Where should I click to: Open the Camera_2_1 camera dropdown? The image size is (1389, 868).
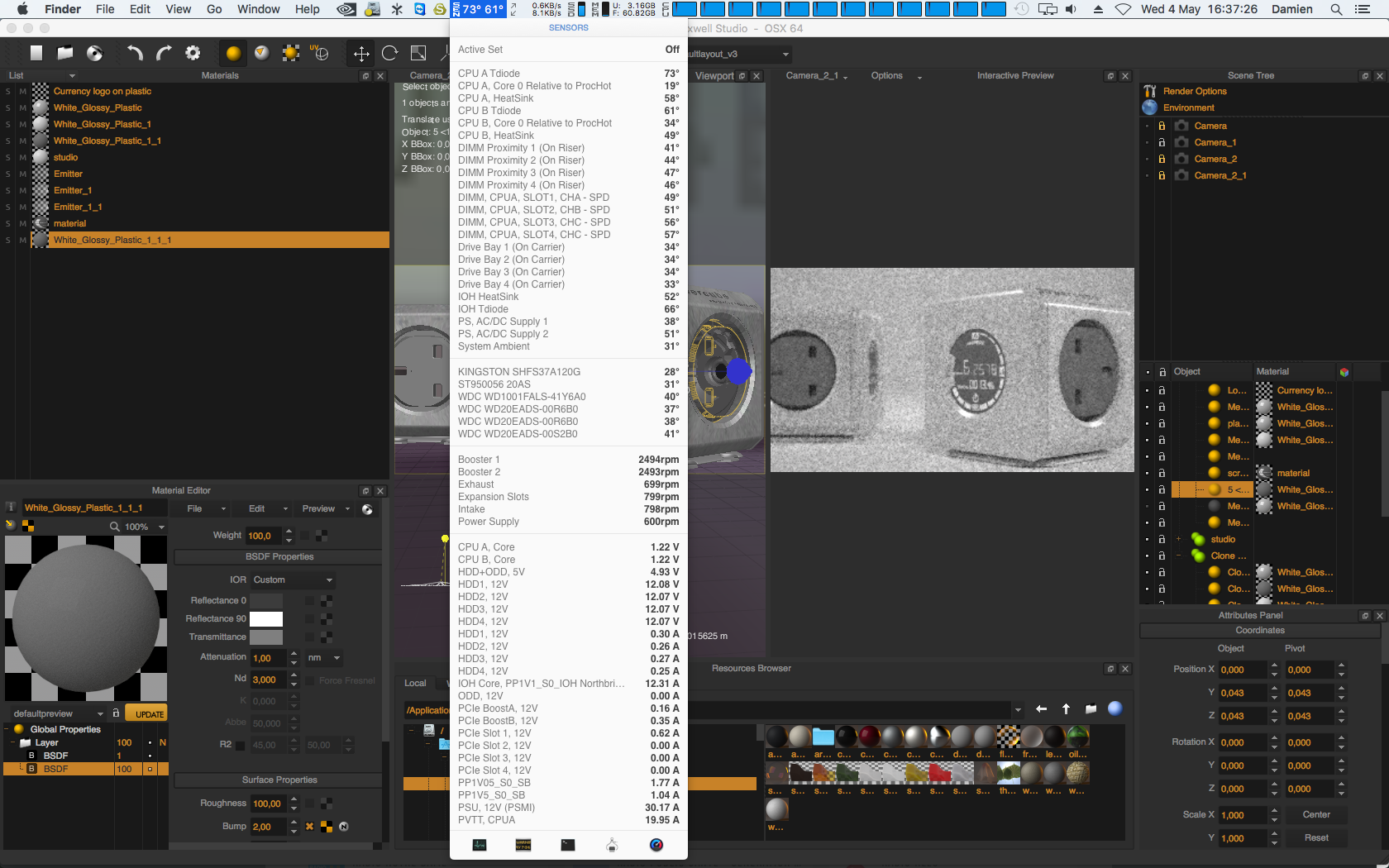[817, 76]
